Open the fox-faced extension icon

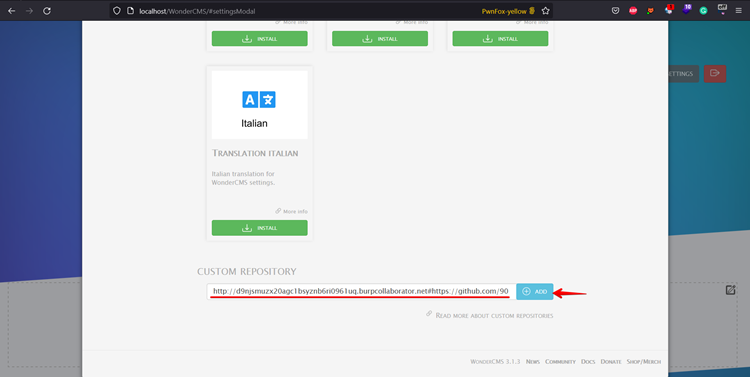[651, 11]
